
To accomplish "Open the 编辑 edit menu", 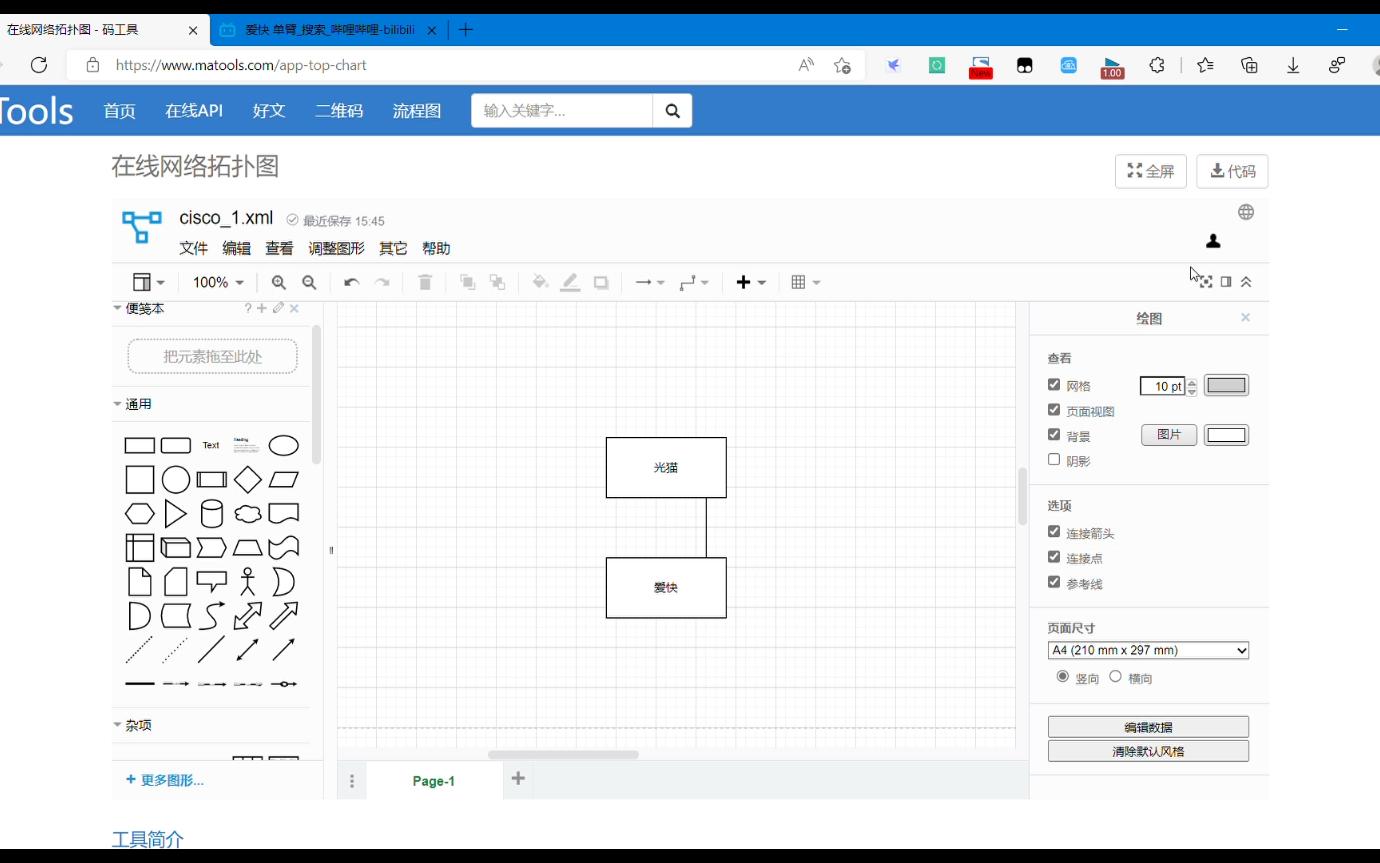I will 237,249.
